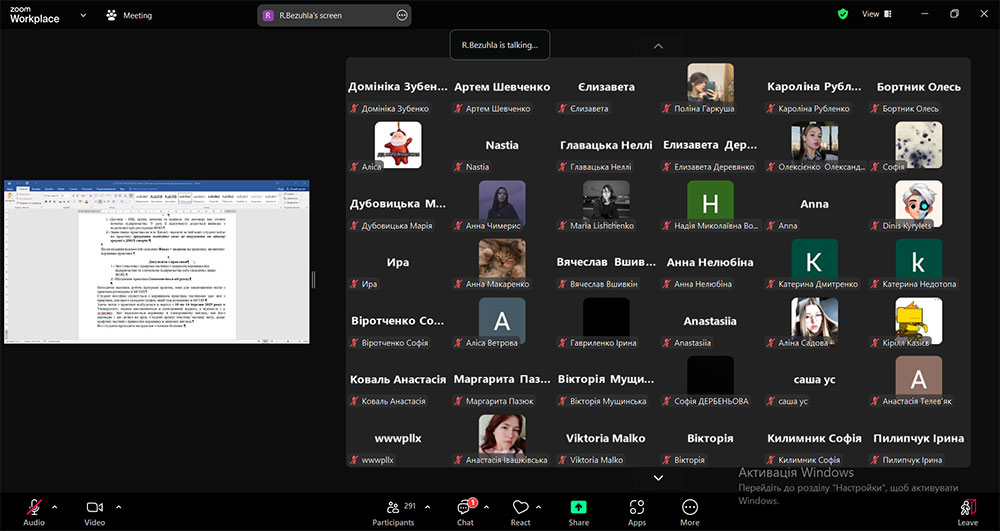Open video options chevron next to Video
1000x531 pixels.
pyautogui.click(x=119, y=507)
